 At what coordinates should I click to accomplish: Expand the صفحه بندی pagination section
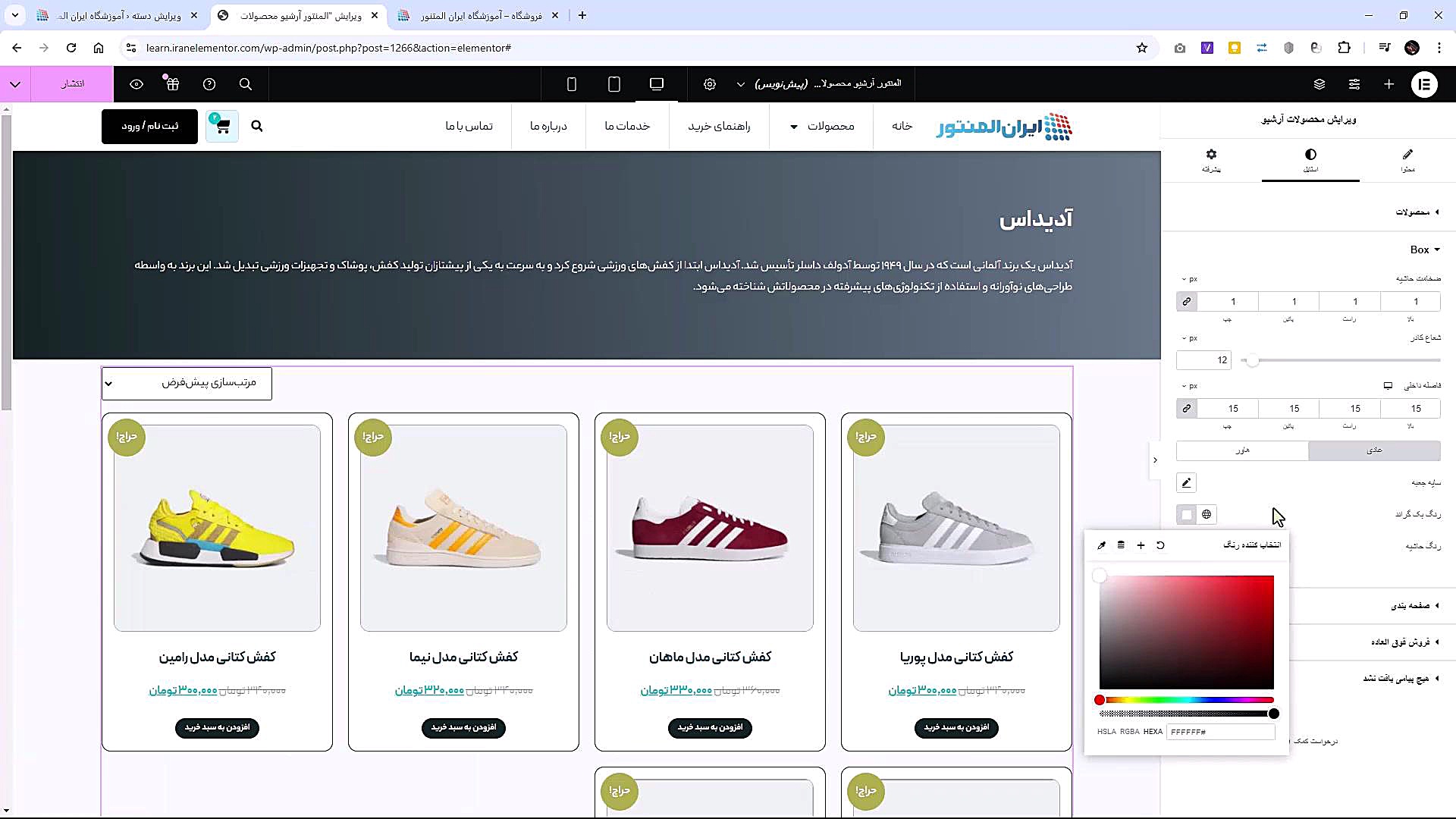click(x=1415, y=605)
